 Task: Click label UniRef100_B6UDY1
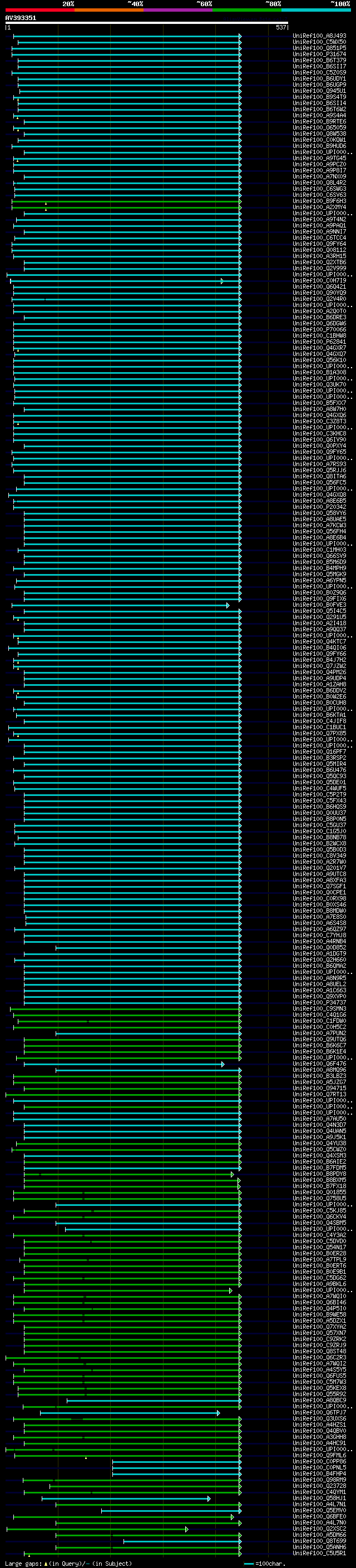pos(319,78)
